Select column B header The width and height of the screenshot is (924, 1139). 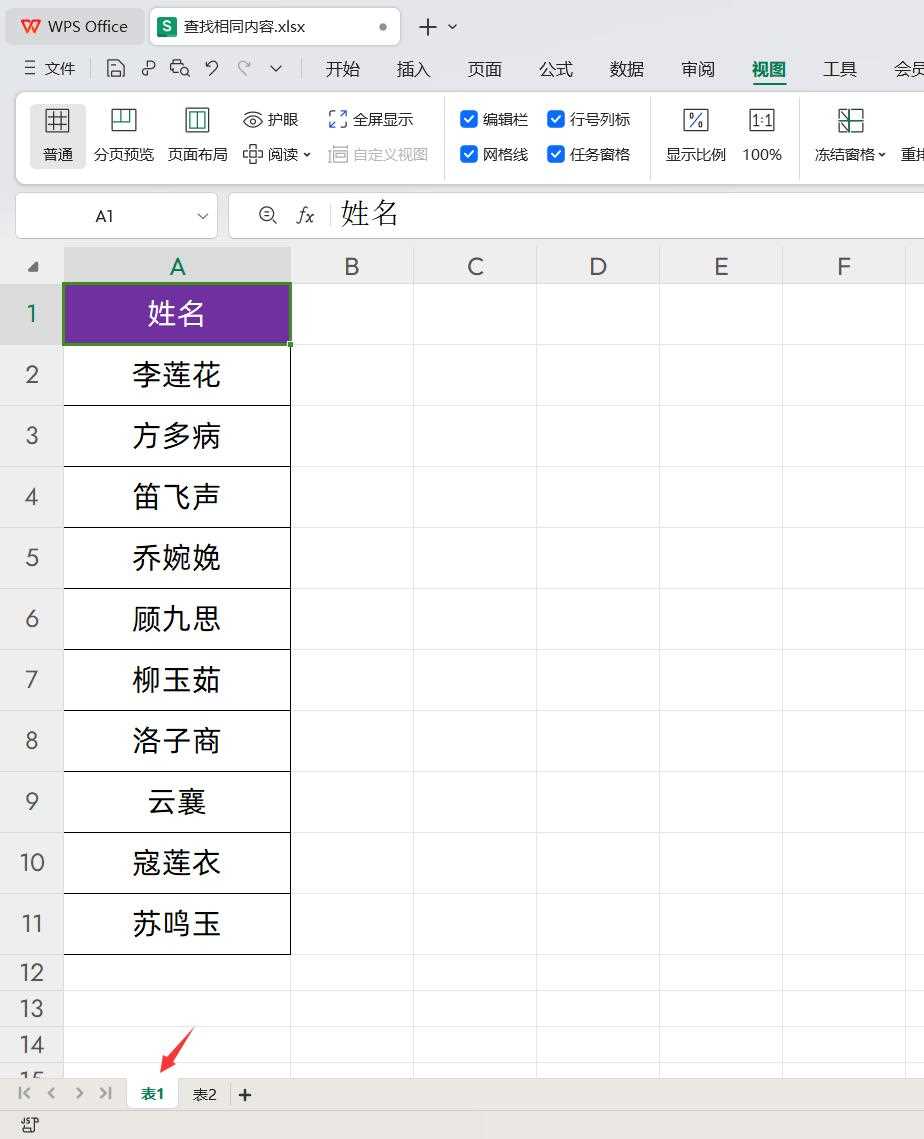(352, 266)
